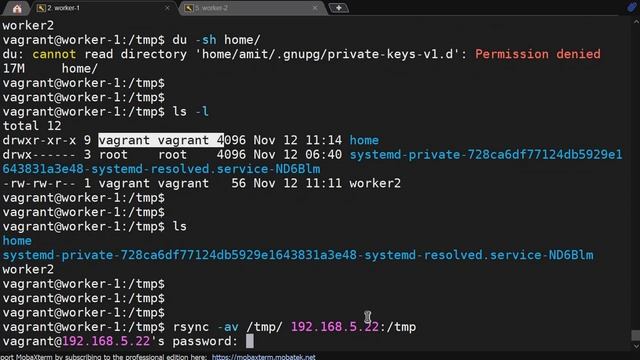Click '-rw-rw-r--' permissions of worker2 file
The image size is (640, 360).
click(39, 183)
